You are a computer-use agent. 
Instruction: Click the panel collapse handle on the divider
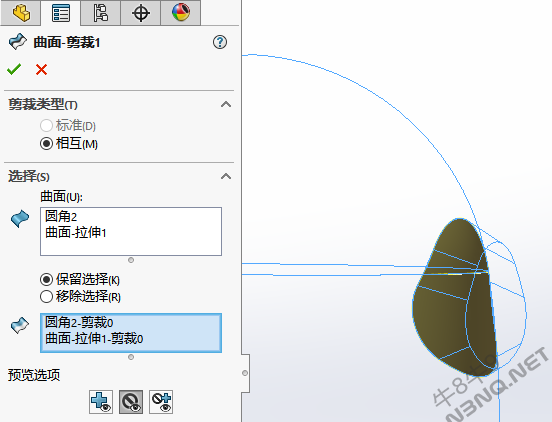pyautogui.click(x=245, y=373)
